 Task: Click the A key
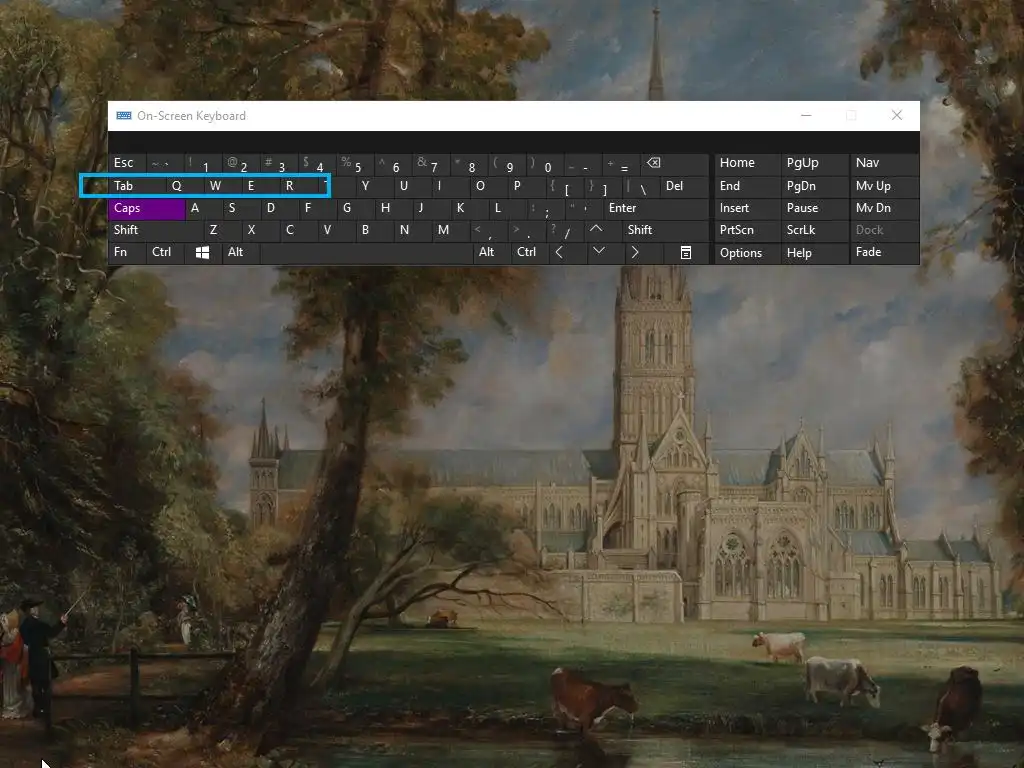[204, 208]
